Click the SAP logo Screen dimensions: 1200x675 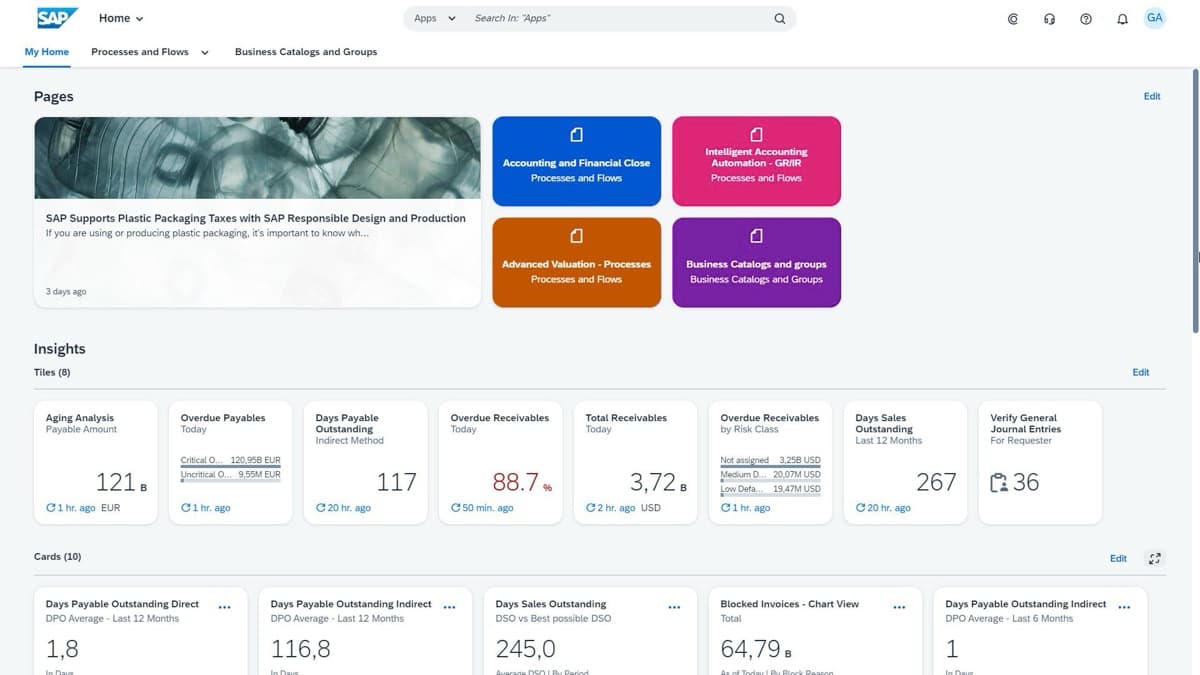pos(55,17)
